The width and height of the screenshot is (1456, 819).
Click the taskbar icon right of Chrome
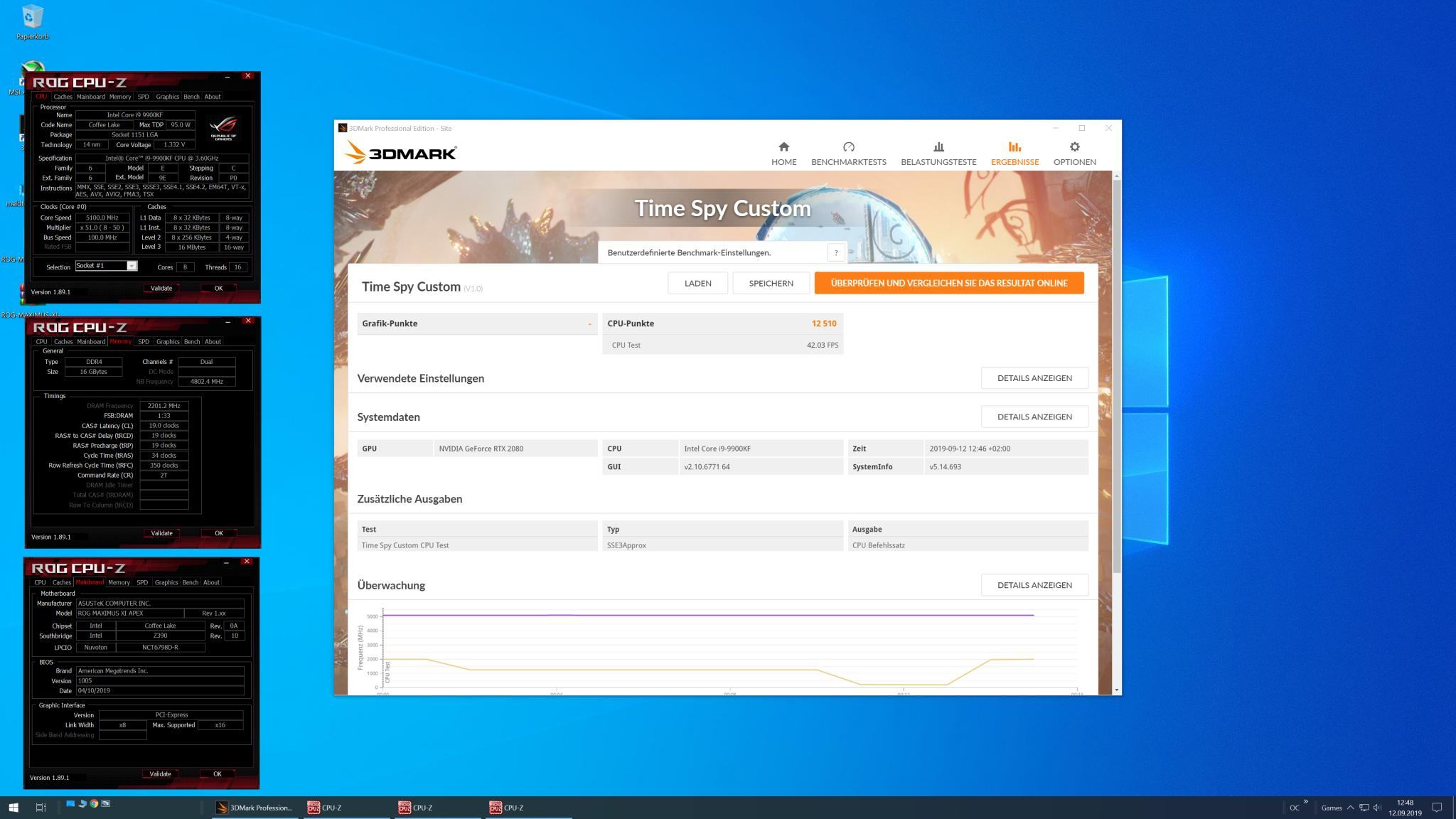click(106, 804)
